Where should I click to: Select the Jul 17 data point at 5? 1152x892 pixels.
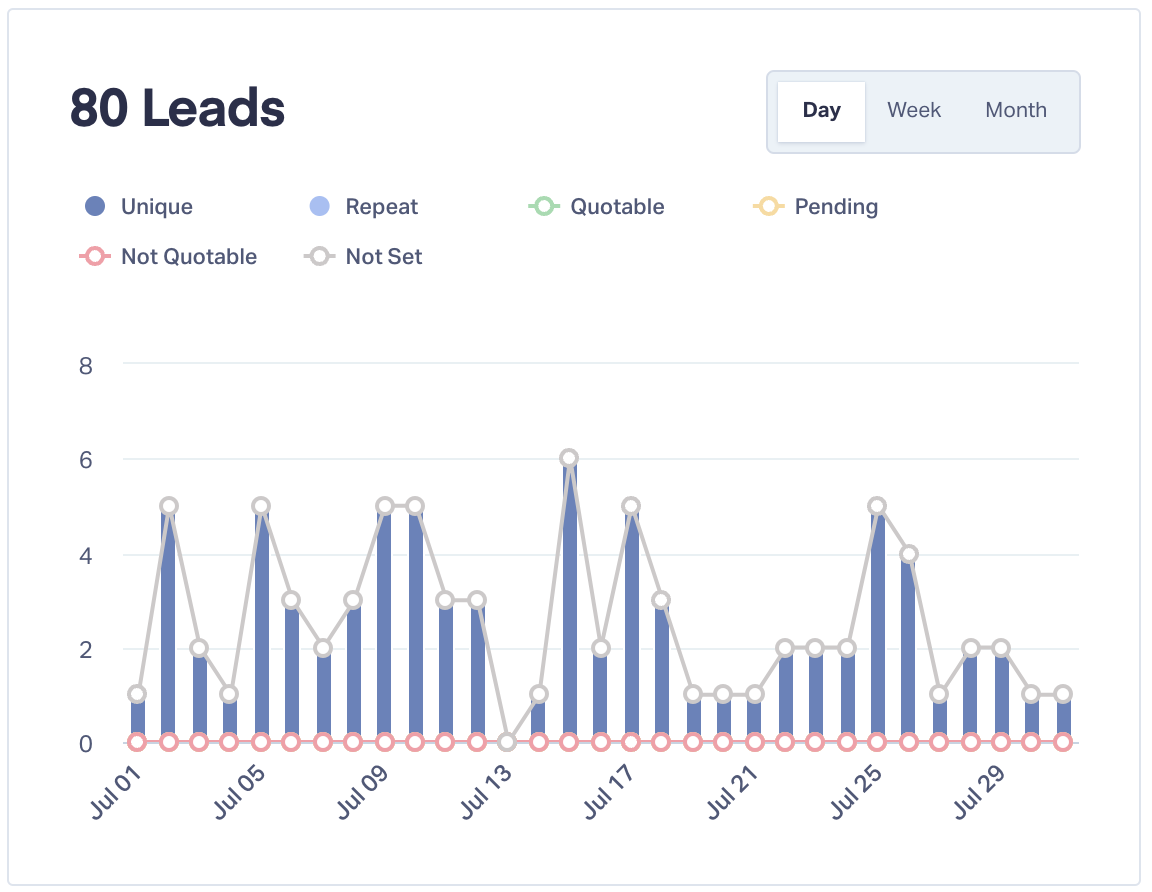point(630,506)
